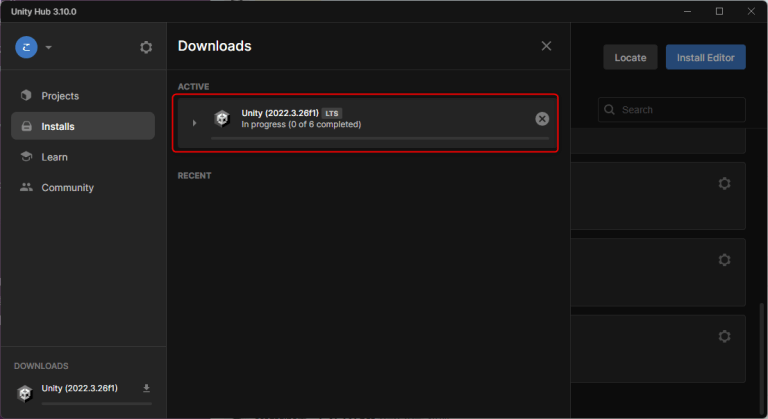
Task: Open the Learn section
Action: tap(54, 157)
